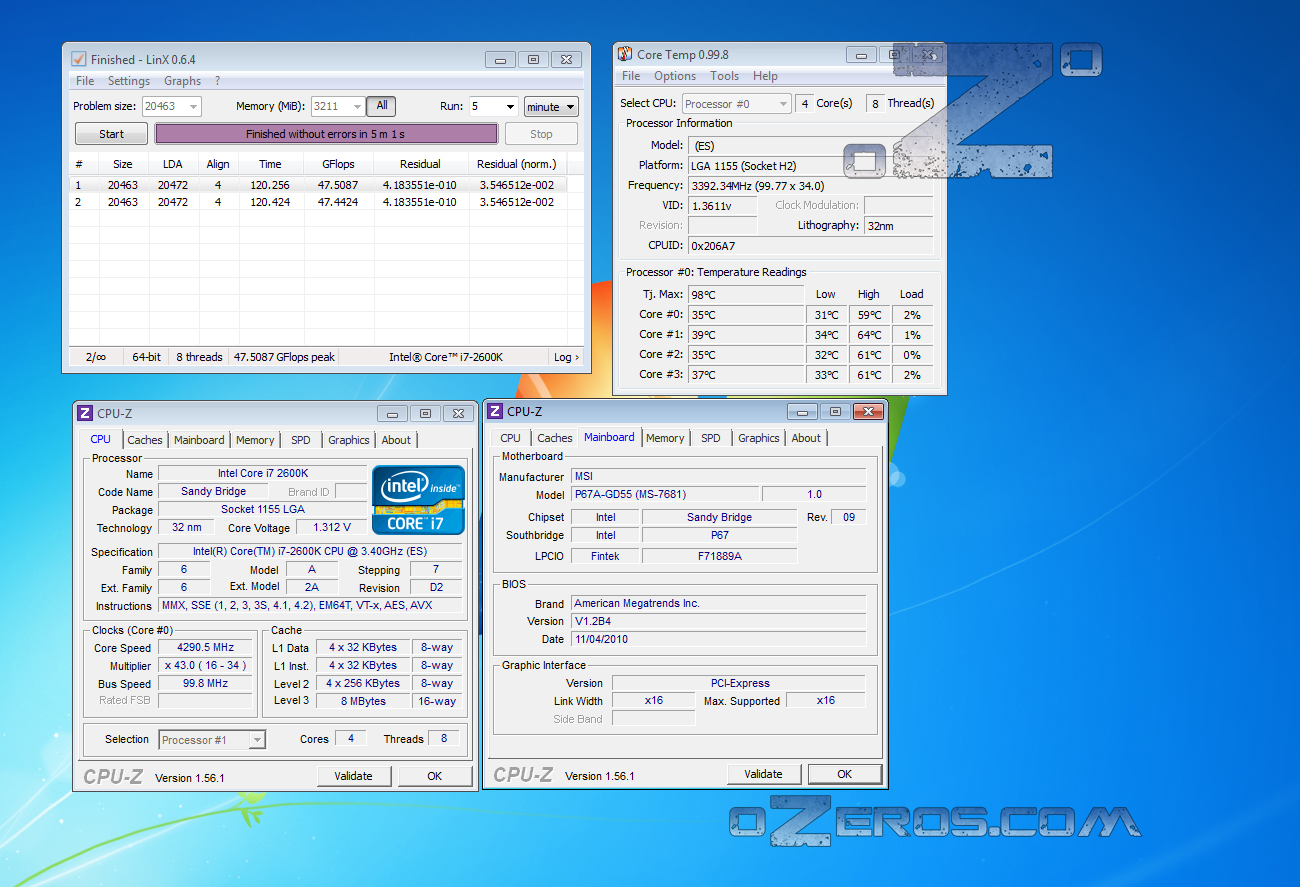
Task: Click the Mainboard CPU-Z window title icon
Action: pos(495,411)
